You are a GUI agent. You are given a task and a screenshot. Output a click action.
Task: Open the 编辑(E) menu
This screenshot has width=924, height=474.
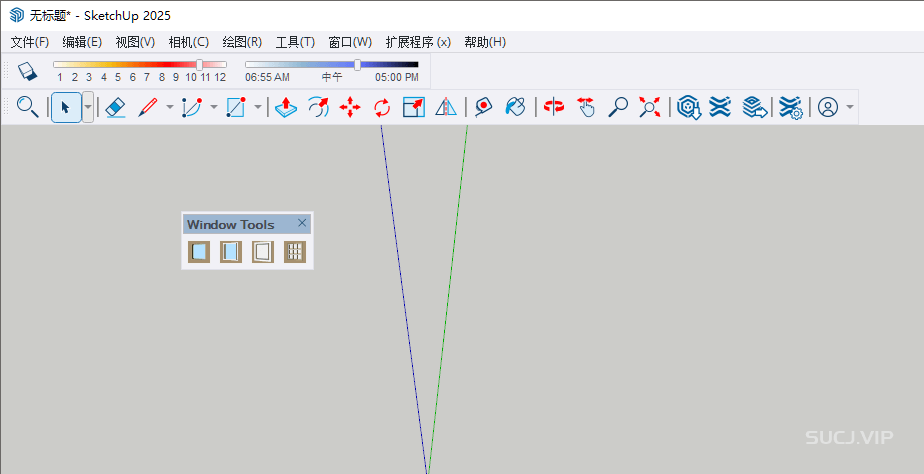coord(82,42)
